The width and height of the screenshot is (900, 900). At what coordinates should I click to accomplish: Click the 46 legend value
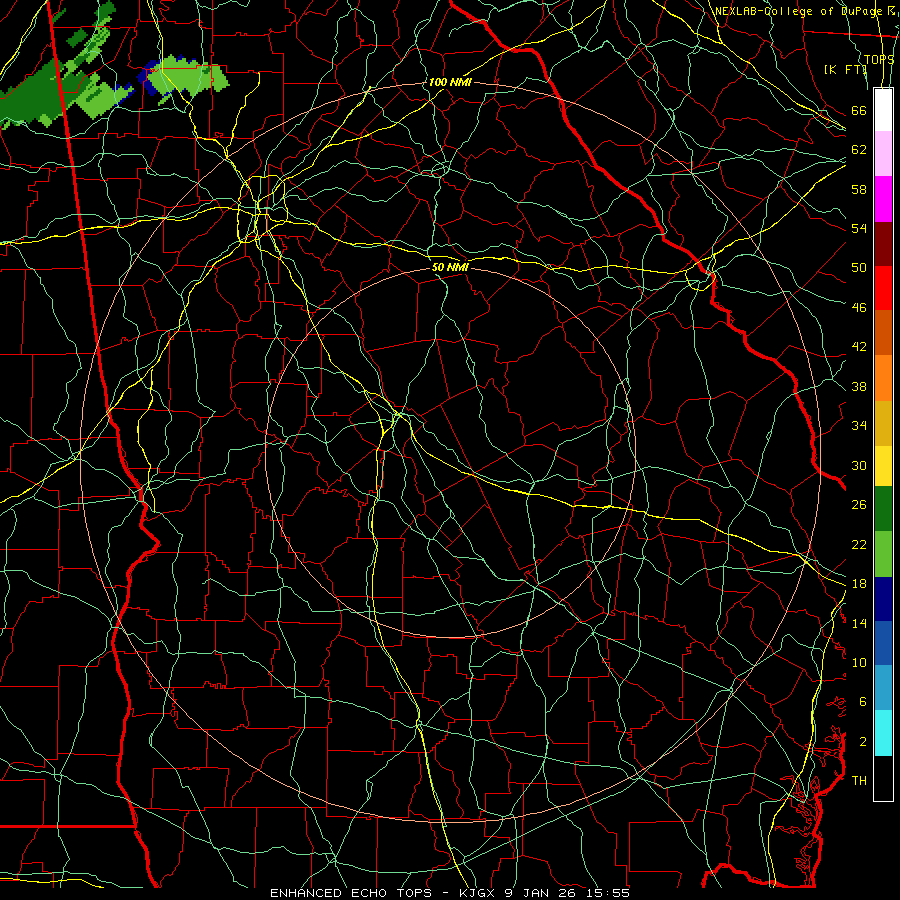(x=859, y=308)
